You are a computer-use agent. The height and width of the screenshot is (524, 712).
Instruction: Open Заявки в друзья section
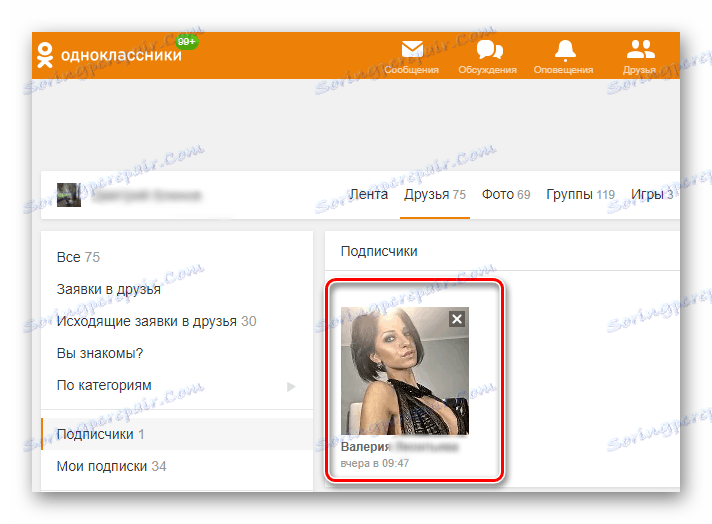tap(109, 289)
